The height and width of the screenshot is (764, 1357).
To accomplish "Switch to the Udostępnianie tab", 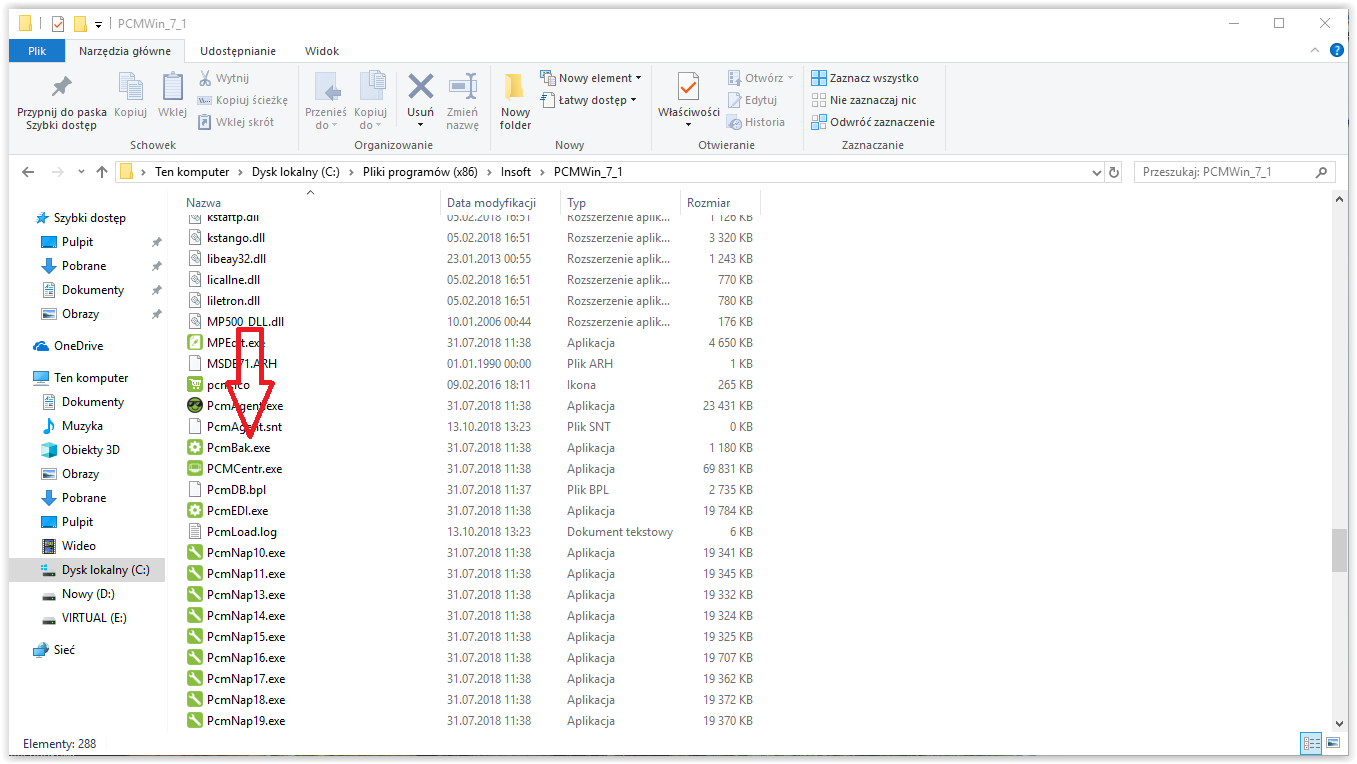I will [x=238, y=51].
